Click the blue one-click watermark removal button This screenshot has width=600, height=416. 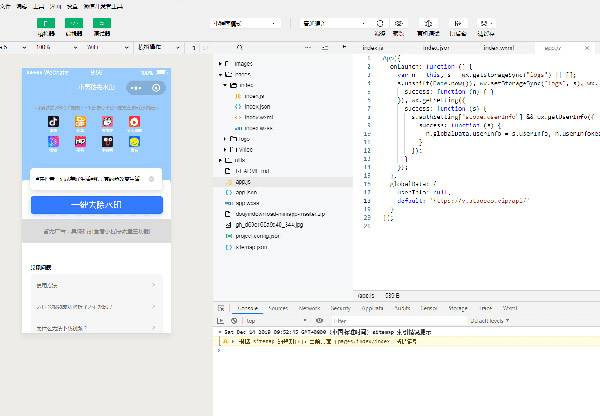[97, 205]
